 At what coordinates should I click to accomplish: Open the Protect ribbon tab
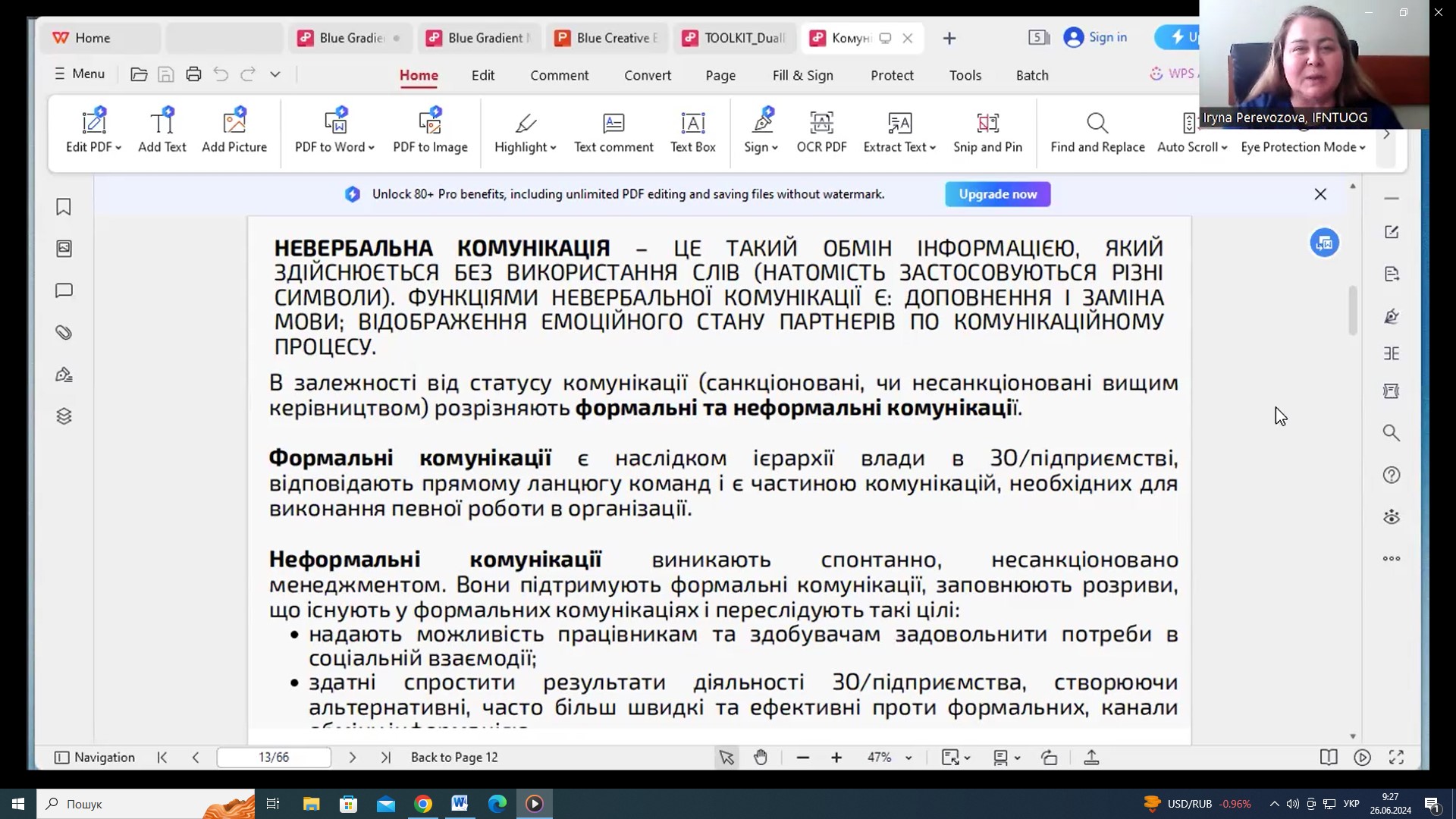point(892,75)
